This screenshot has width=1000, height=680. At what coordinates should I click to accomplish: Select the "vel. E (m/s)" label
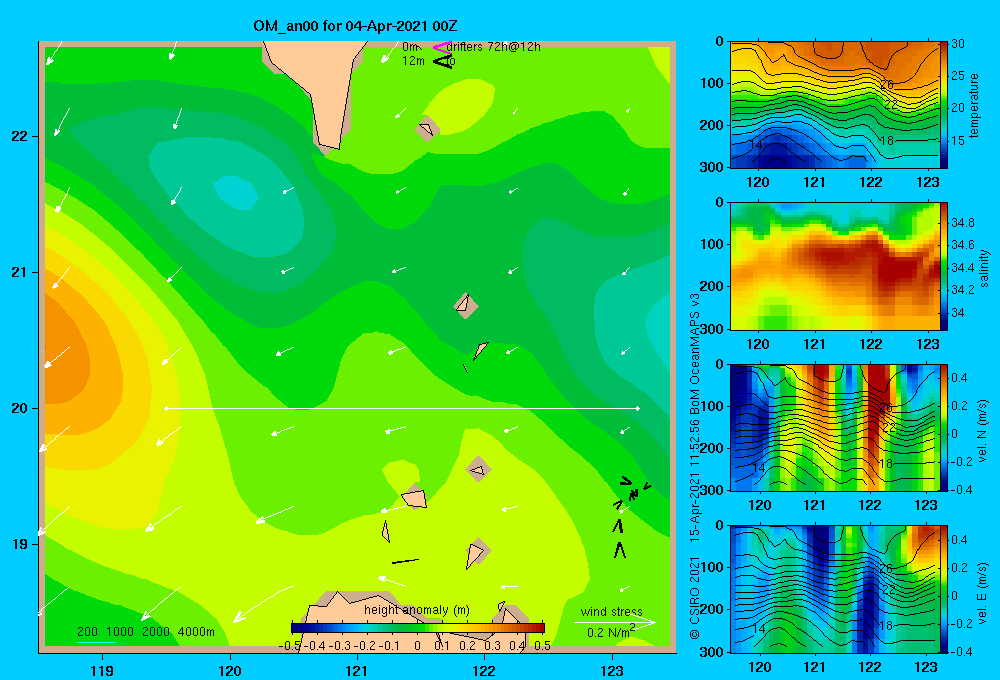[982, 592]
